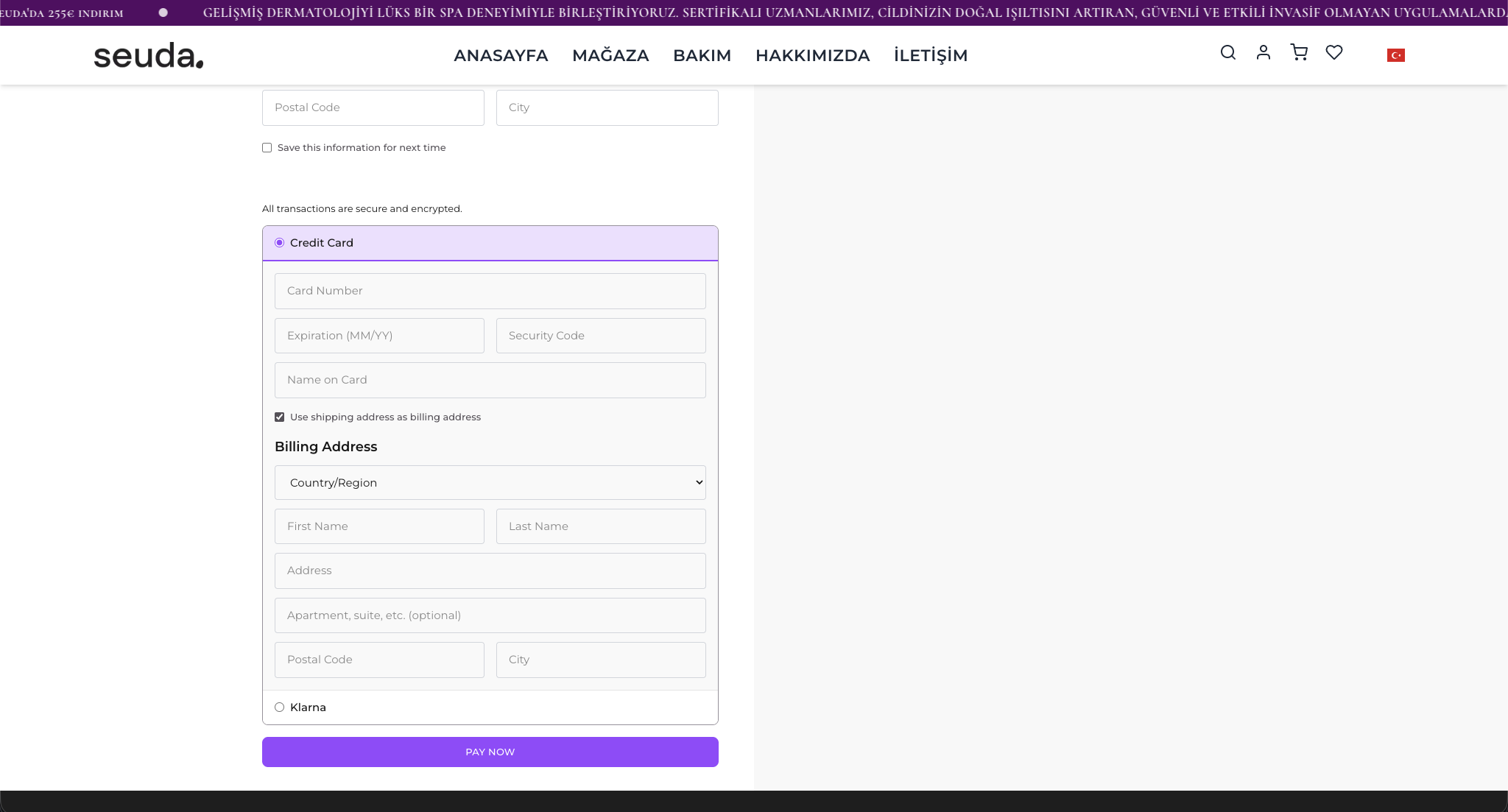This screenshot has width=1508, height=812.
Task: Click the PAY NOW button
Action: pos(490,752)
